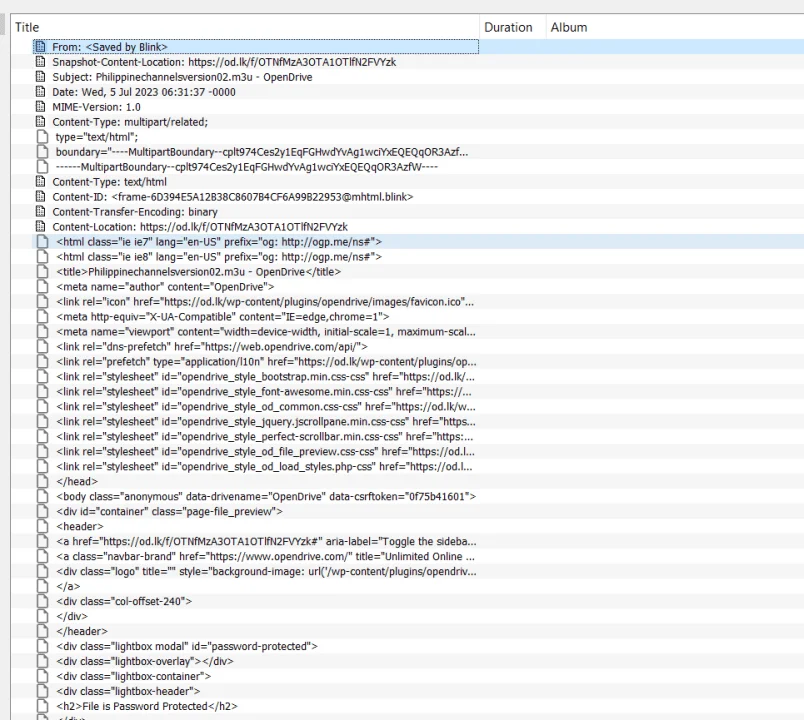Click the file icon beside From: <Saved by Blink>

[41, 47]
